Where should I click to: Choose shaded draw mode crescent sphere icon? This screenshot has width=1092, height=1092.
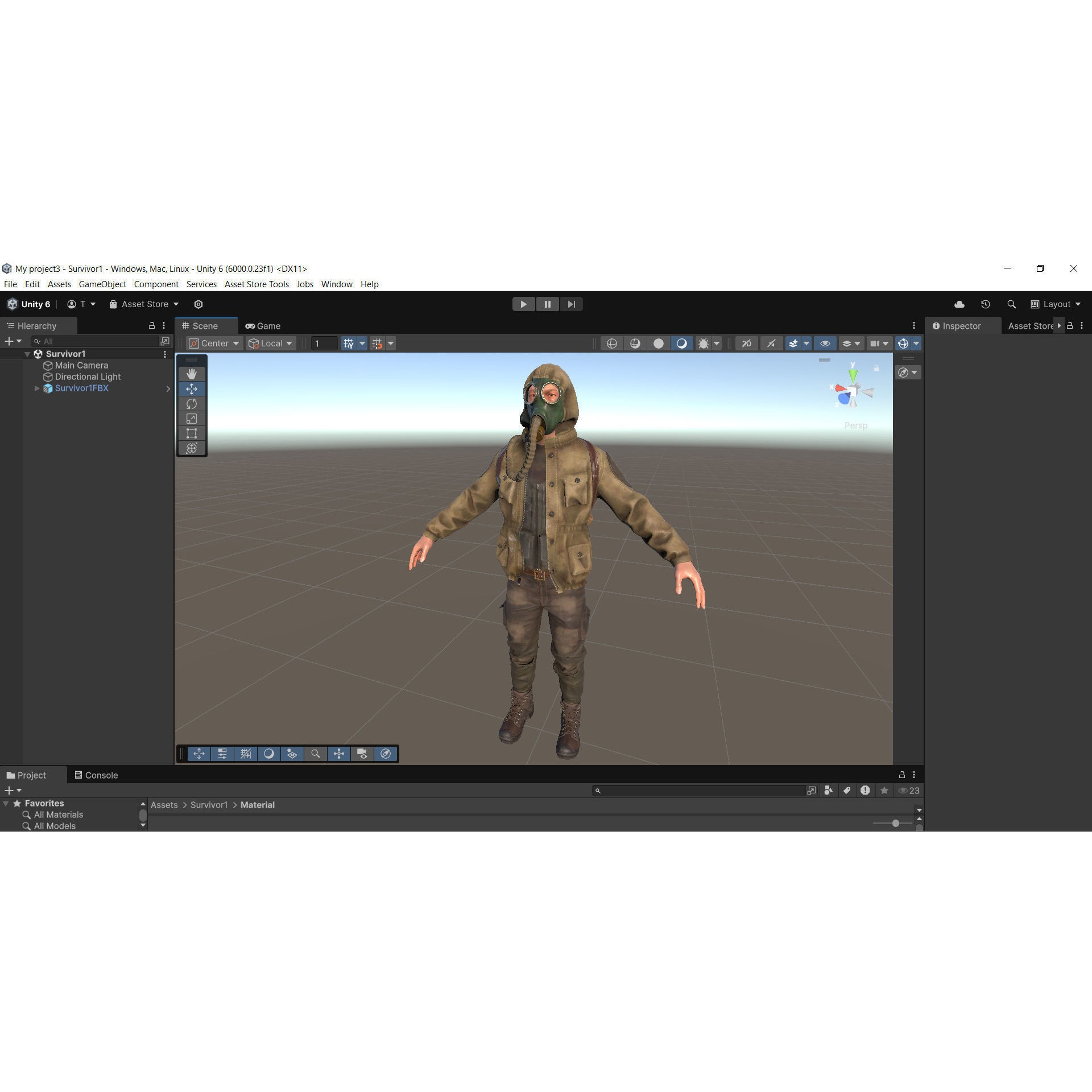682,344
